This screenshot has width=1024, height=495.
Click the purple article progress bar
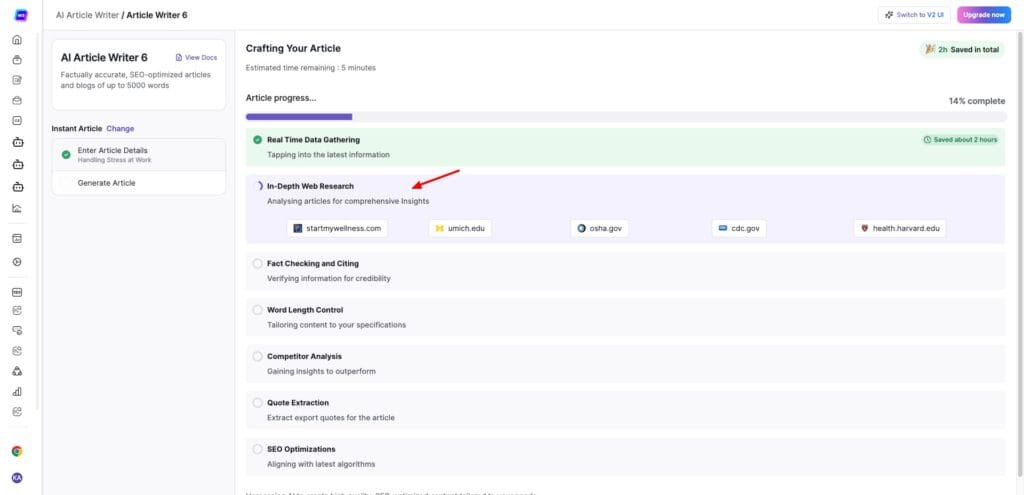point(299,117)
